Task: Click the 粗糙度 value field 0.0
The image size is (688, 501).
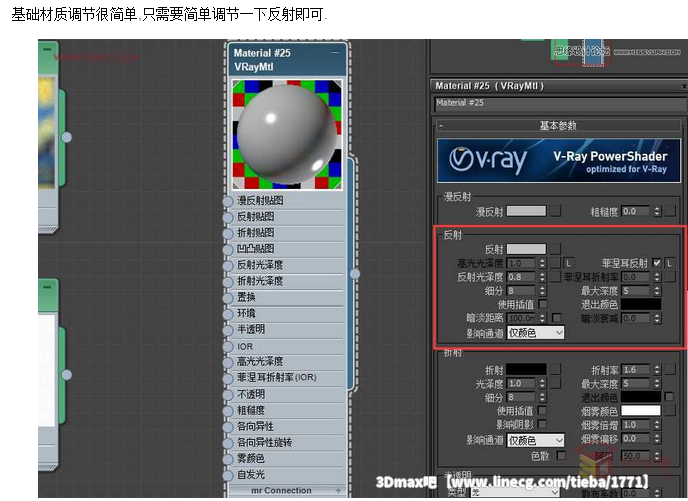Action: [x=636, y=211]
